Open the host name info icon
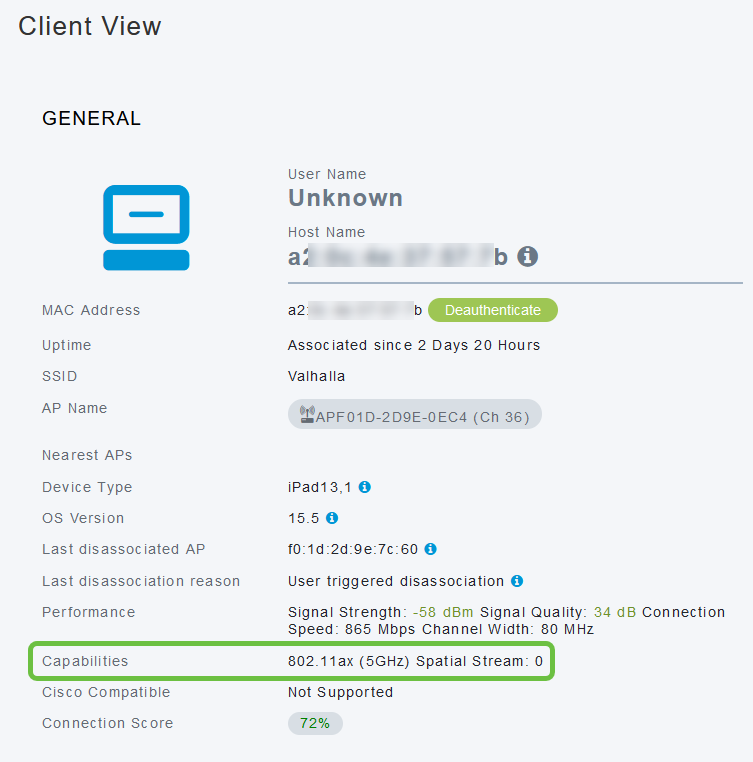Screen dimensions: 753x762 [x=527, y=256]
